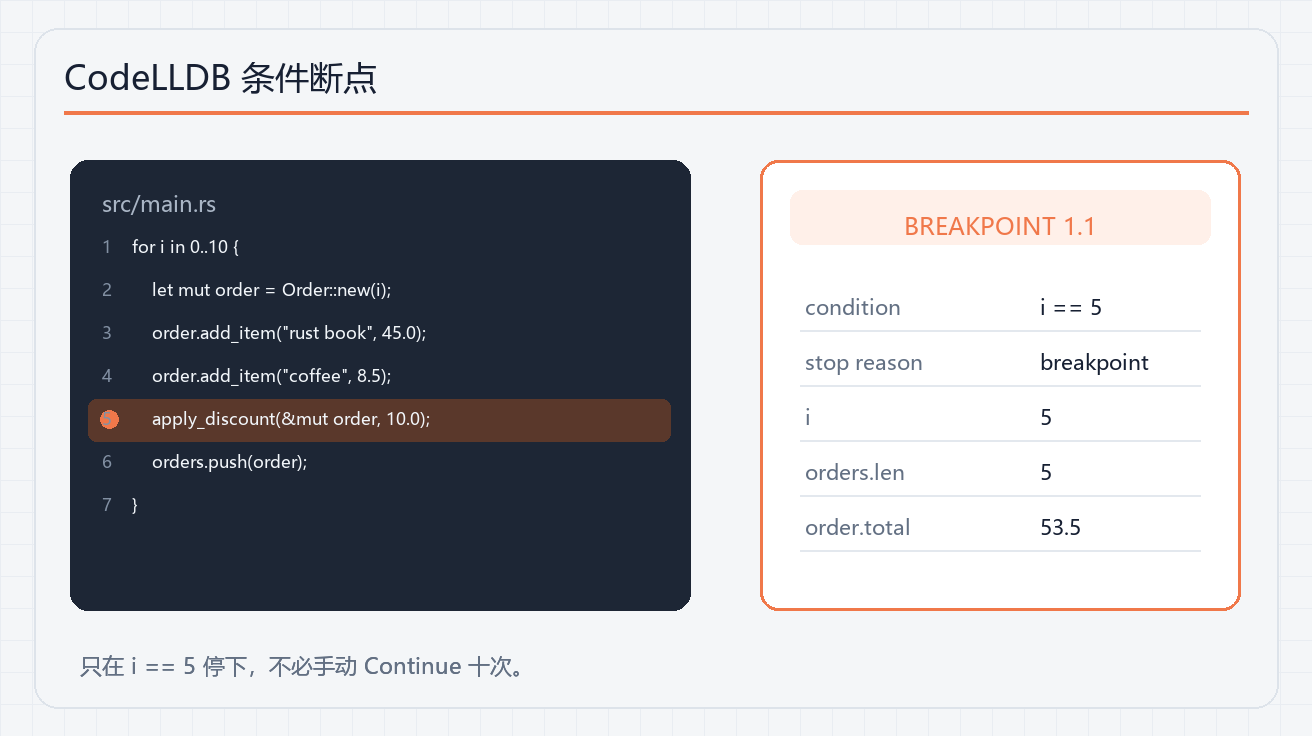Click line number 2 in the gutter
Image resolution: width=1312 pixels, height=736 pixels.
tap(107, 290)
